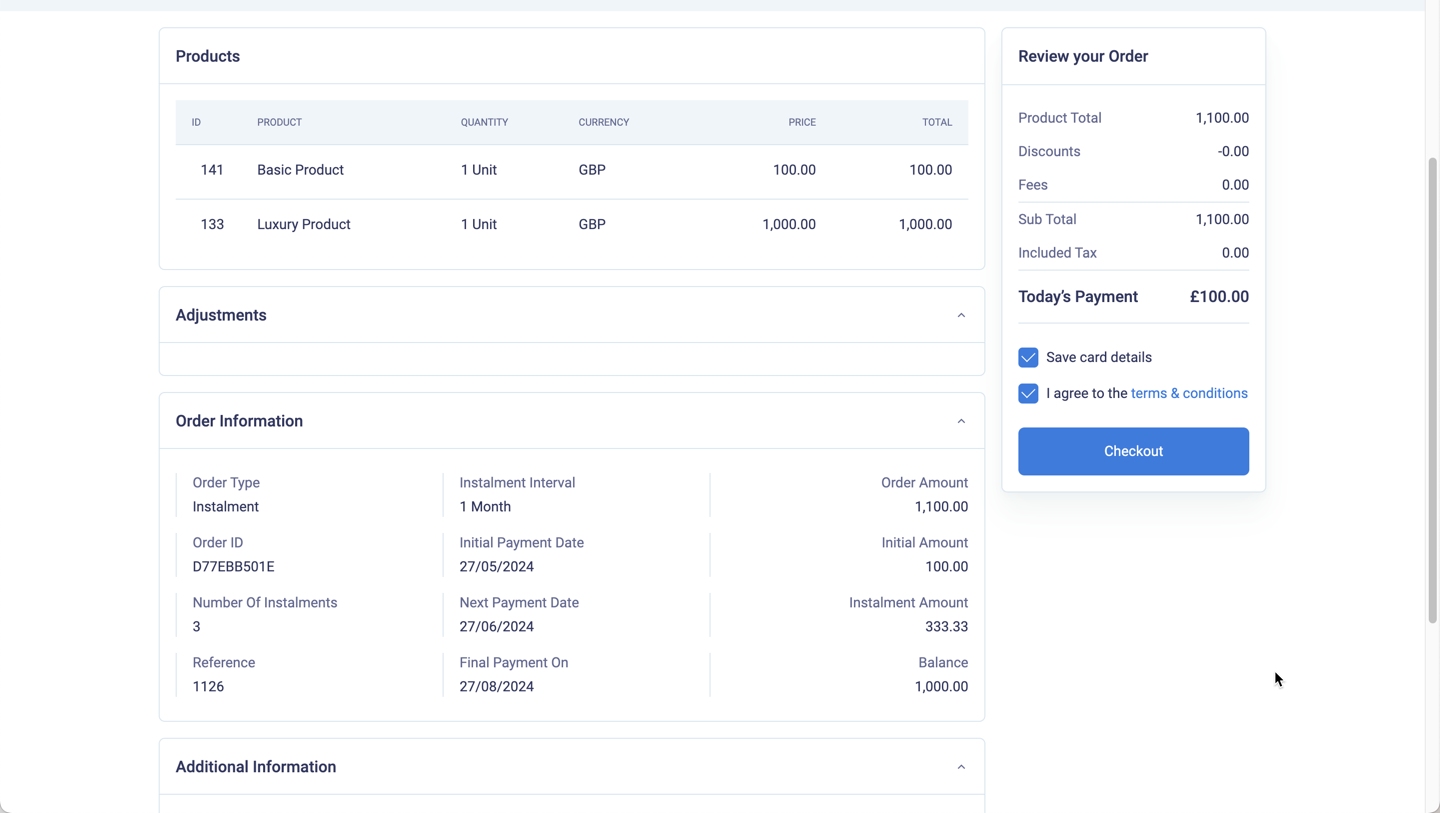Image resolution: width=1440 pixels, height=813 pixels.
Task: Click Final Payment On 27/08/2024
Action: point(497,686)
